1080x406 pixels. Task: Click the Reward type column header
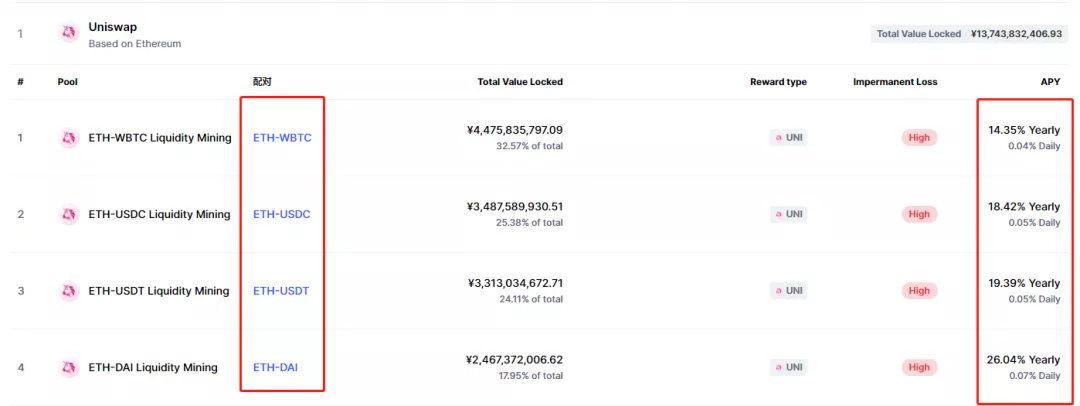[x=778, y=81]
